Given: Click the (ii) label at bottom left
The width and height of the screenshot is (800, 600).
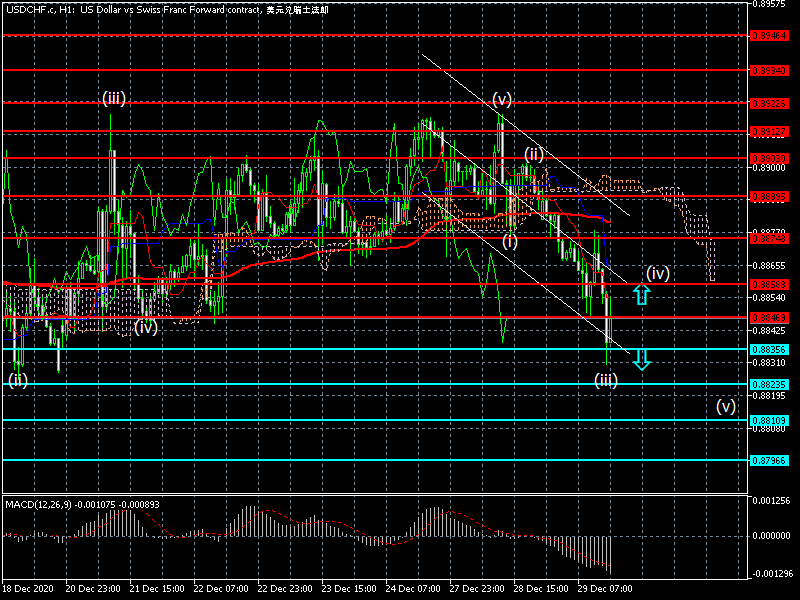Looking at the screenshot, I should pyautogui.click(x=18, y=379).
